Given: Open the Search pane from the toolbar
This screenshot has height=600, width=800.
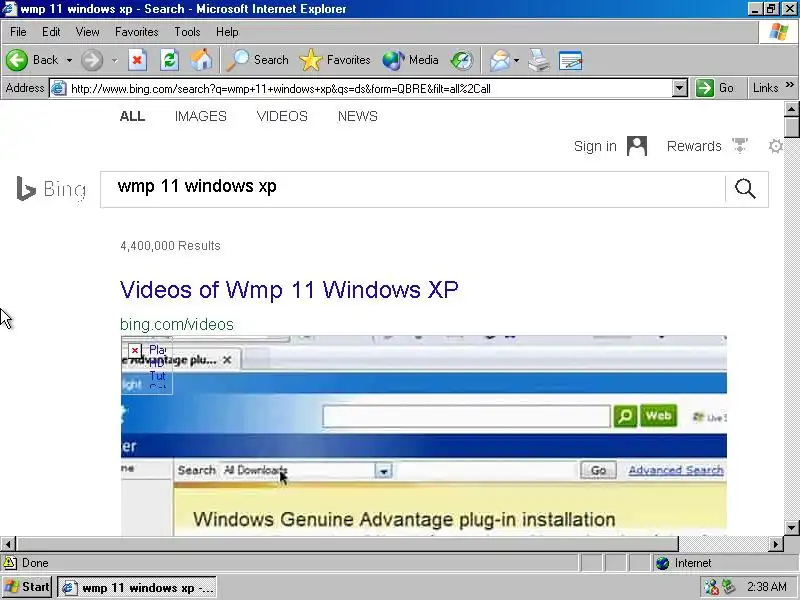Looking at the screenshot, I should click(258, 60).
